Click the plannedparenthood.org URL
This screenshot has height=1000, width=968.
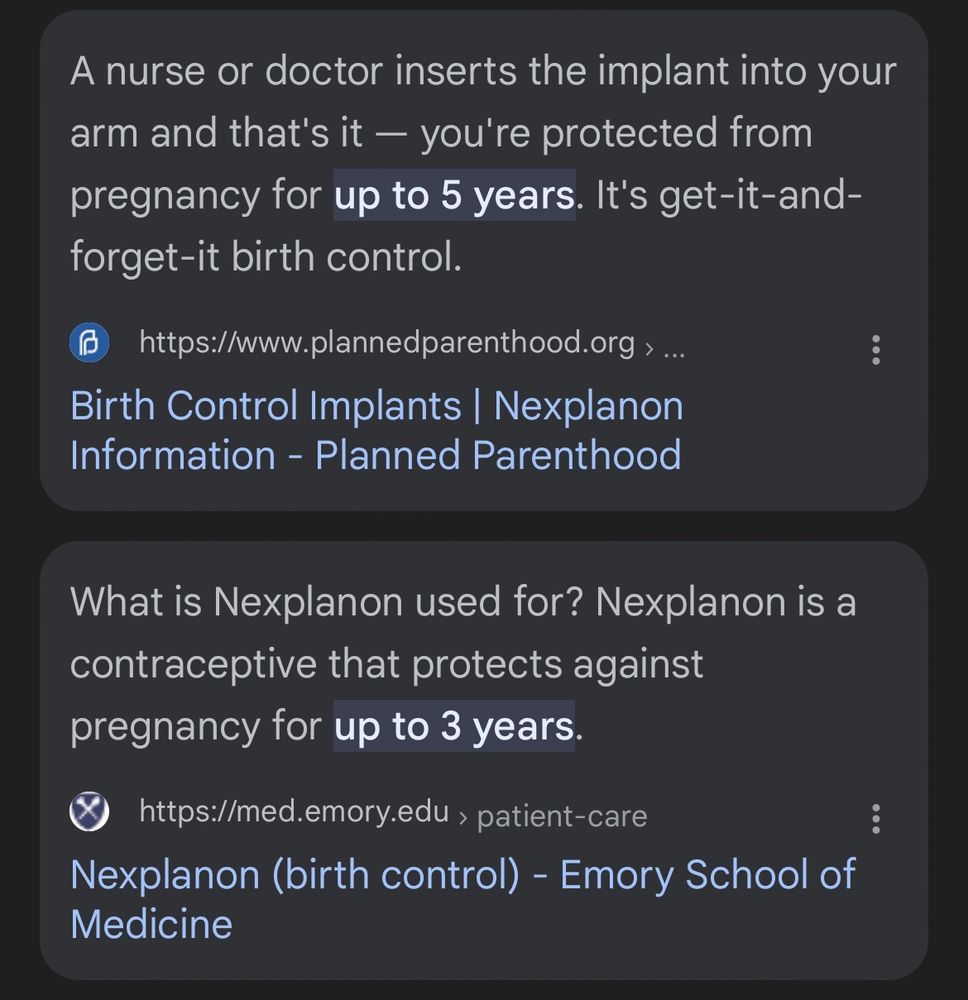tap(387, 343)
